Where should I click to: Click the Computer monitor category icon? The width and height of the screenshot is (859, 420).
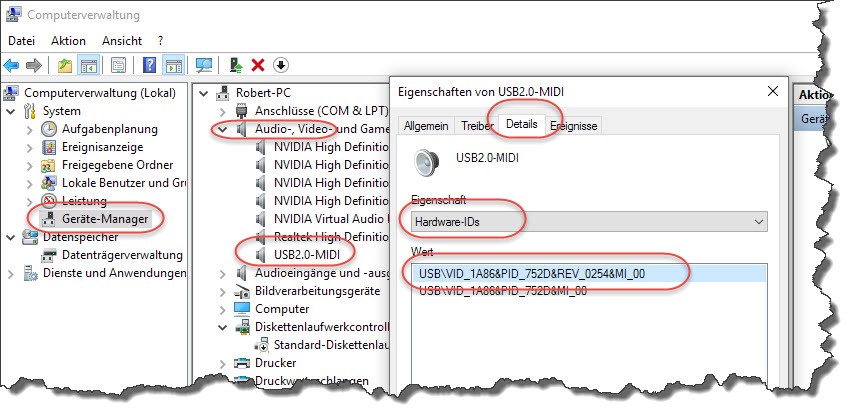pos(242,309)
